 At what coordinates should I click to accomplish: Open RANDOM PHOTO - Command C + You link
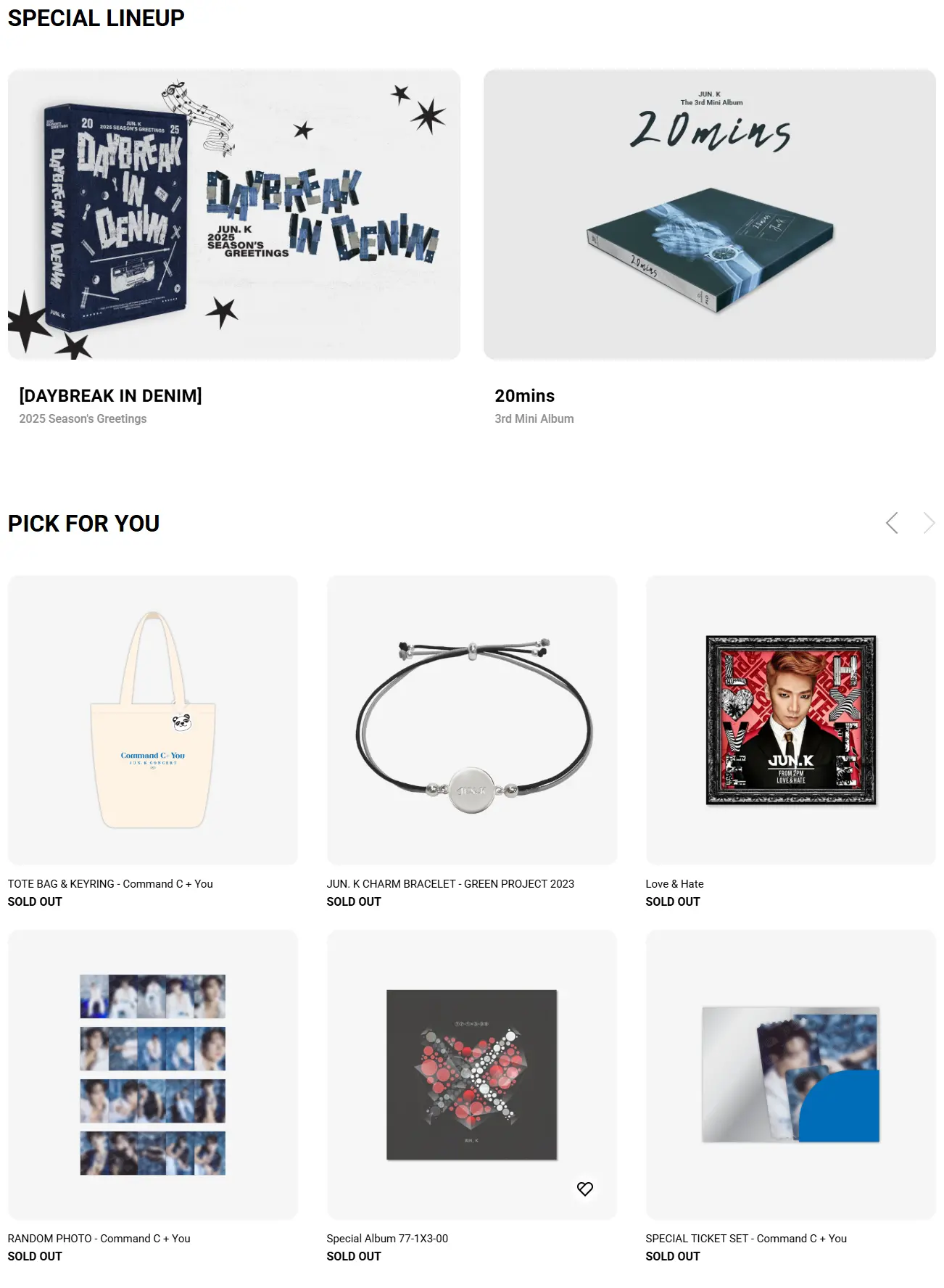pyautogui.click(x=99, y=1239)
